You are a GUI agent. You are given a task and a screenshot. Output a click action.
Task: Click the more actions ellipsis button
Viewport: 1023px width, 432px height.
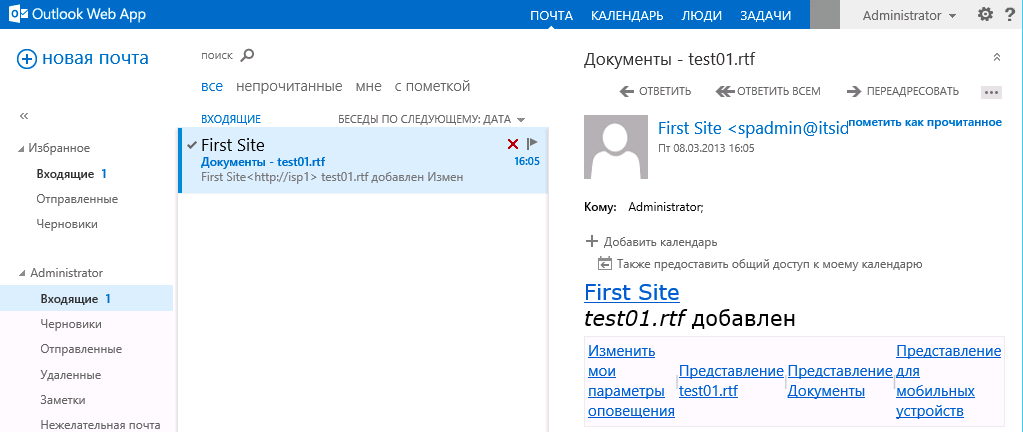pos(991,92)
